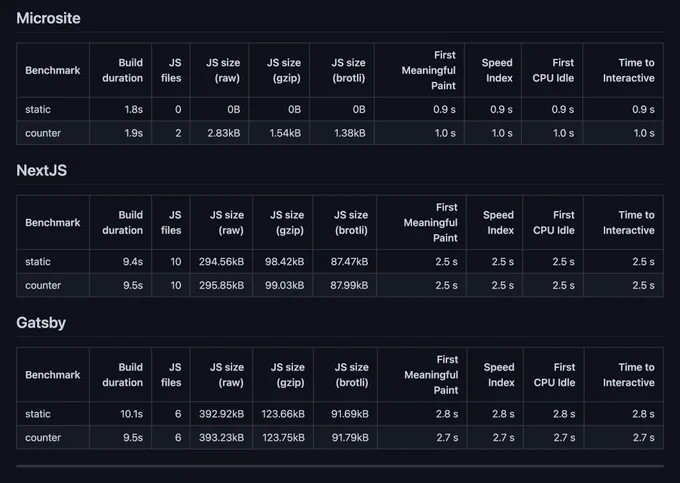Viewport: 680px width, 483px height.
Task: Click the Gatsby section heading
Action: pyautogui.click(x=41, y=323)
